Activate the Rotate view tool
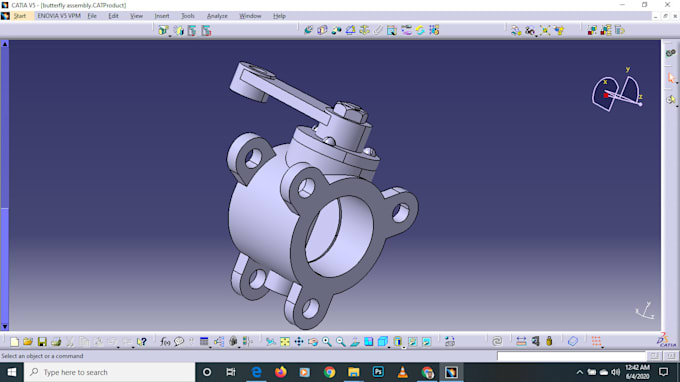 (313, 342)
